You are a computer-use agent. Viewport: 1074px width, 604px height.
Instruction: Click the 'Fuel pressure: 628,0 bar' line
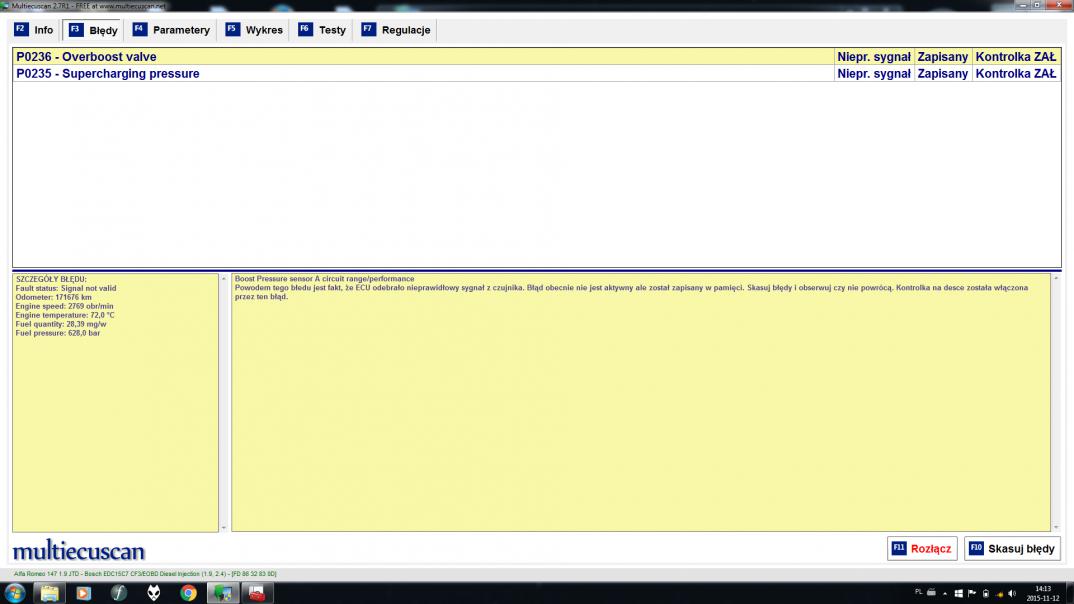click(58, 333)
